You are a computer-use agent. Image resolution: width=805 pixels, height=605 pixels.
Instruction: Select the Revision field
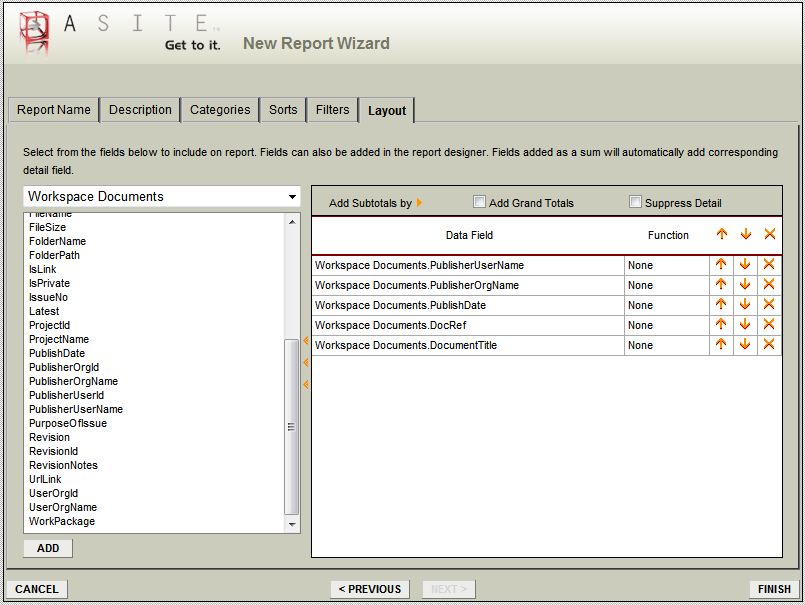49,437
